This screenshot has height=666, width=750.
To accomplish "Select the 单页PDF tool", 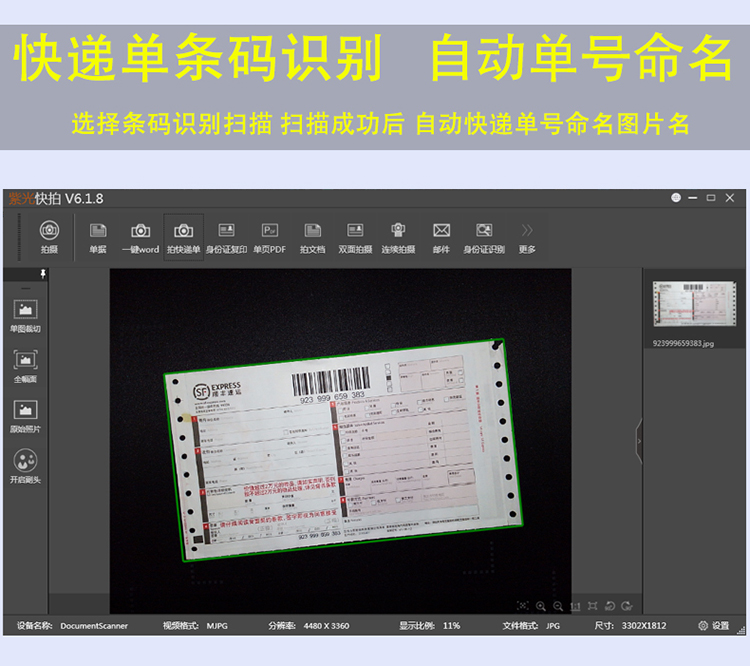I will tap(269, 237).
